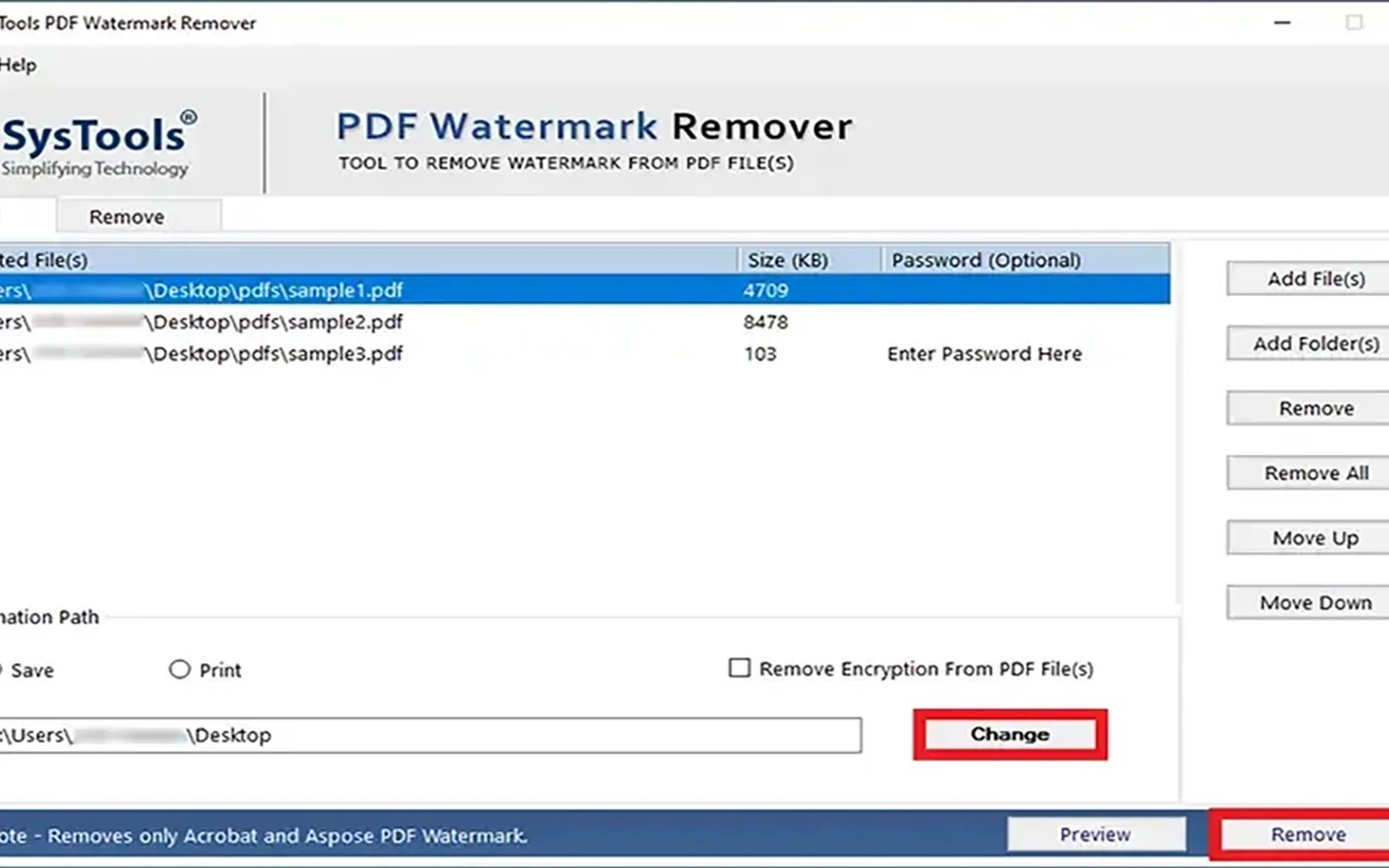Select the sample2.pdf file row

point(585,322)
